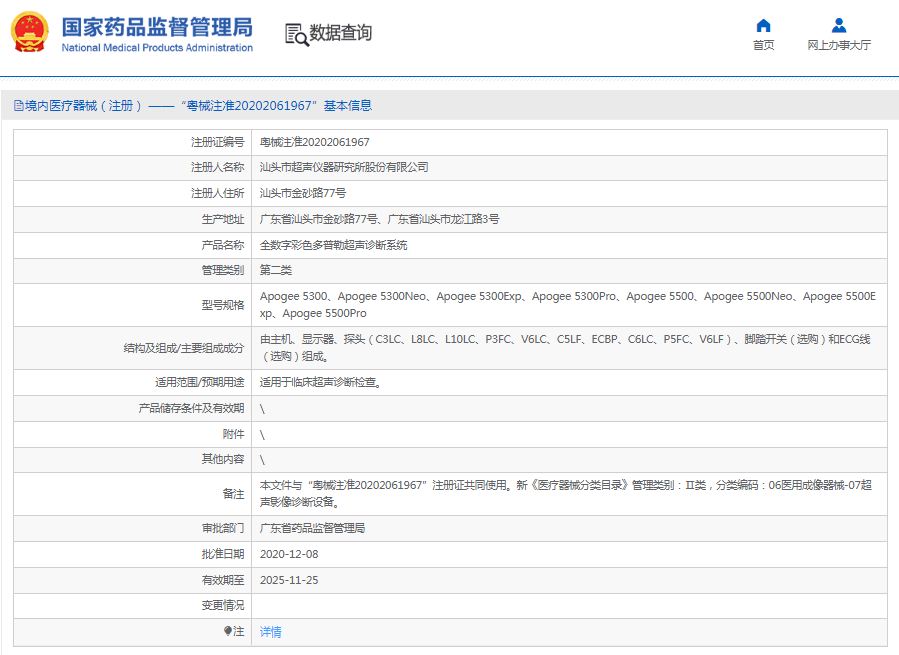The width and height of the screenshot is (899, 655).
Task: Click the 管理类别 row label
Action: 222,270
